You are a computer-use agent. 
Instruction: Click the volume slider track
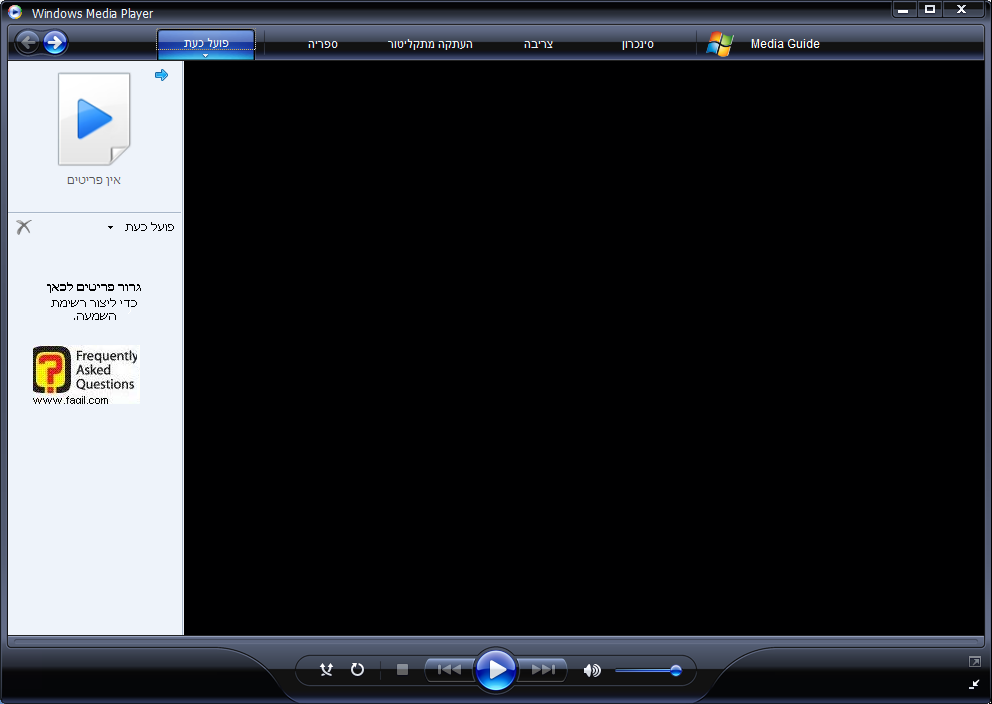coord(645,671)
